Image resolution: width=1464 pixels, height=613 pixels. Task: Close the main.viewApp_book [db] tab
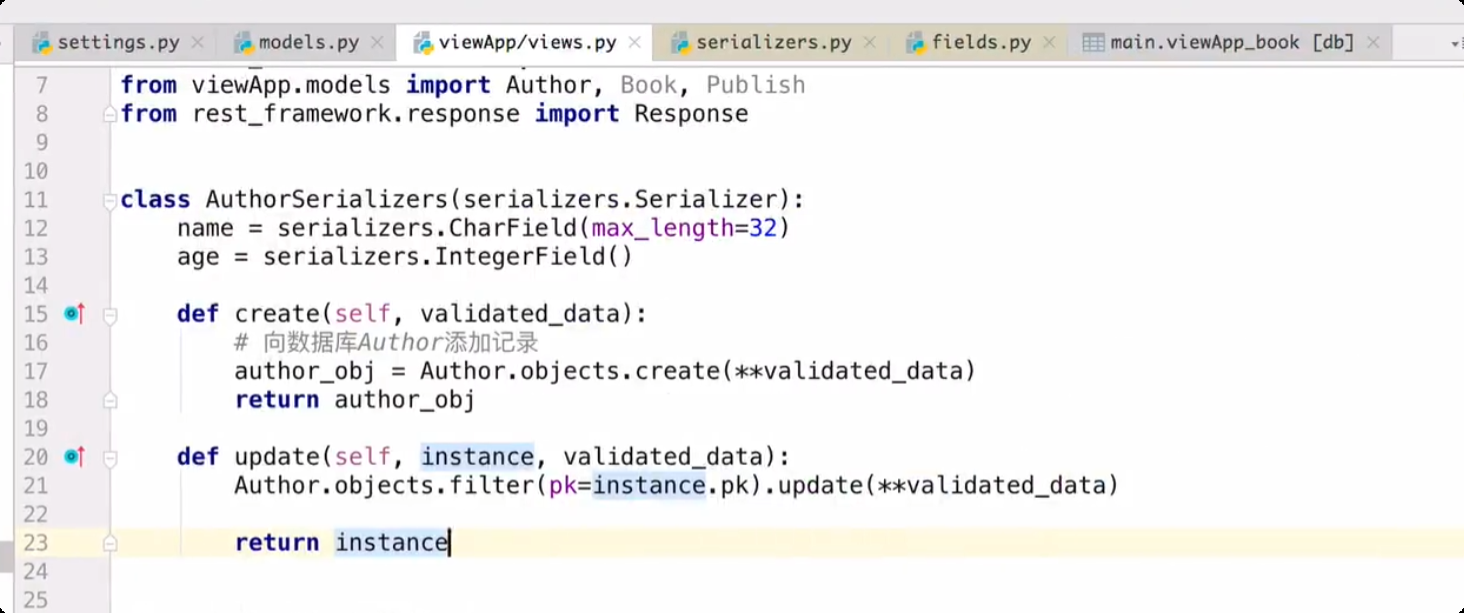coord(1373,43)
